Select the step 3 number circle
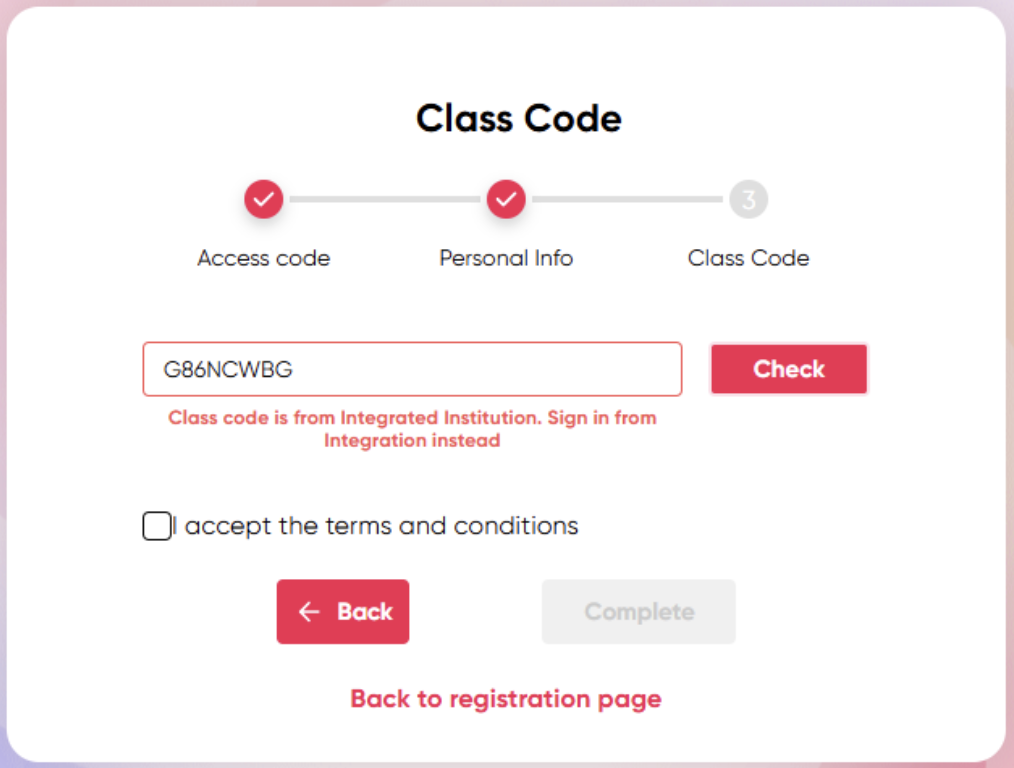This screenshot has width=1014, height=768. click(748, 200)
